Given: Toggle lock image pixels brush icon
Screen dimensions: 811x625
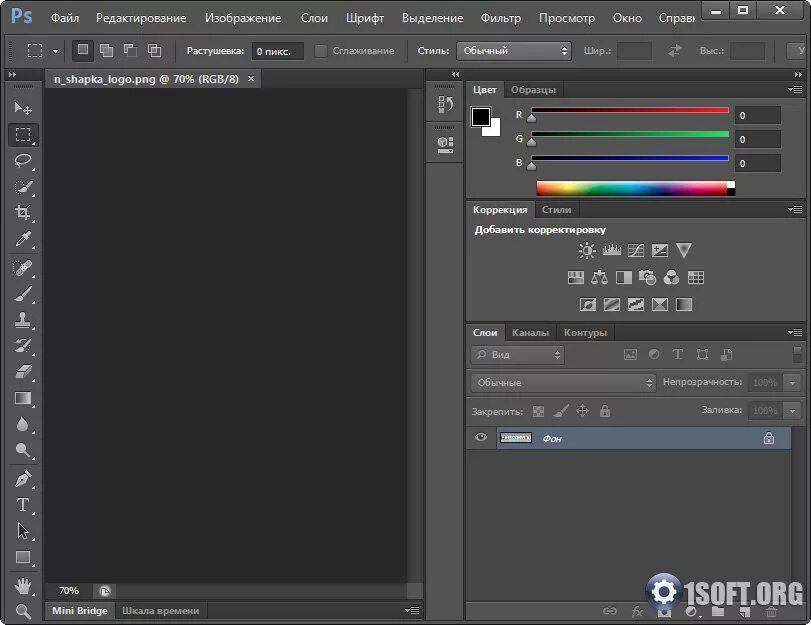Looking at the screenshot, I should click(x=561, y=411).
